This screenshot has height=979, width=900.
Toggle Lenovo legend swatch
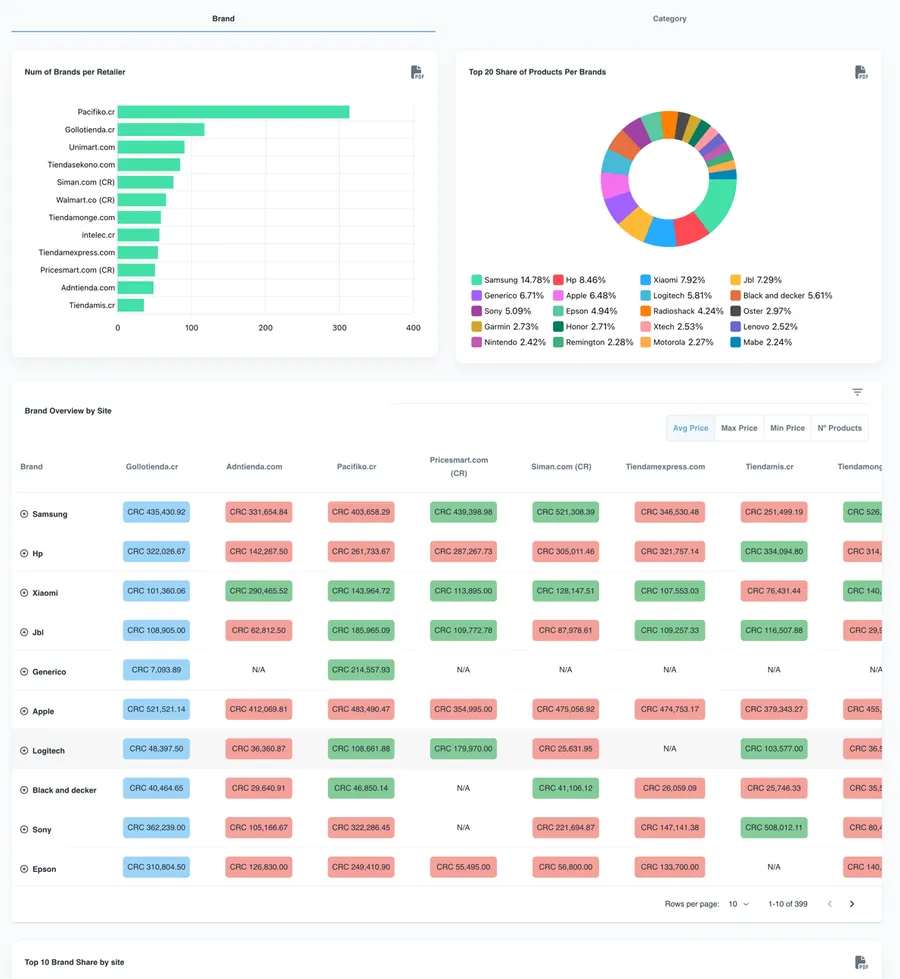736,327
